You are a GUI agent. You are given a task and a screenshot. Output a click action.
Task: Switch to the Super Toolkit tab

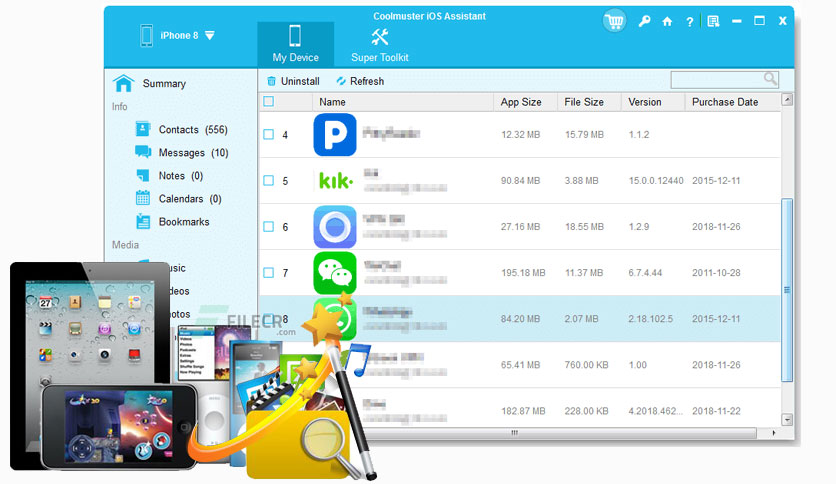[x=380, y=44]
